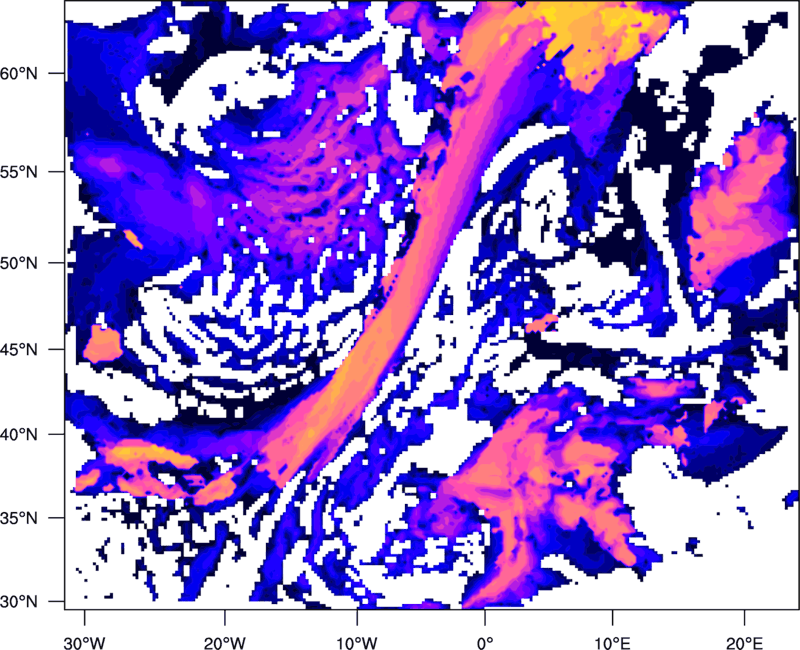Image resolution: width=800 pixels, height=650 pixels.
Task: Click the 20°W longitude label
Action: 224,643
